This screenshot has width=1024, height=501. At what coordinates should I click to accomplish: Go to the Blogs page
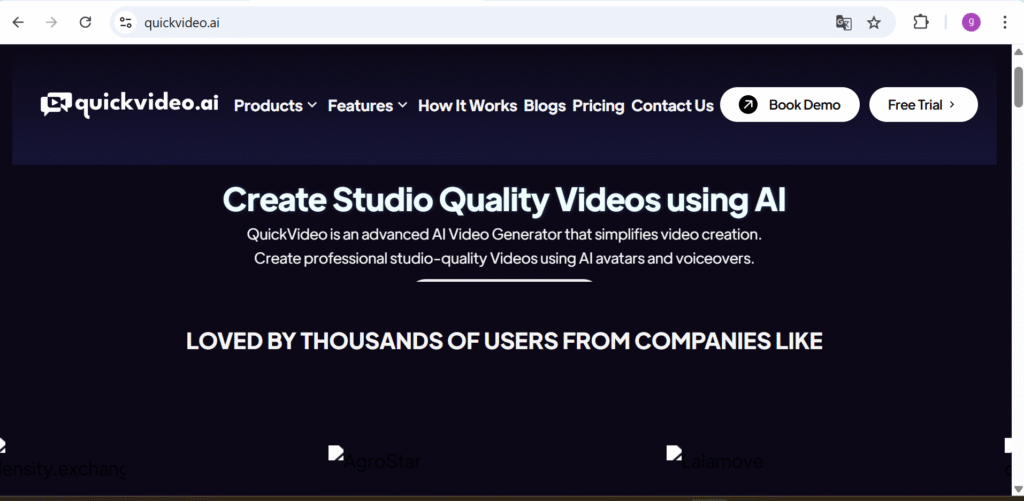[544, 105]
